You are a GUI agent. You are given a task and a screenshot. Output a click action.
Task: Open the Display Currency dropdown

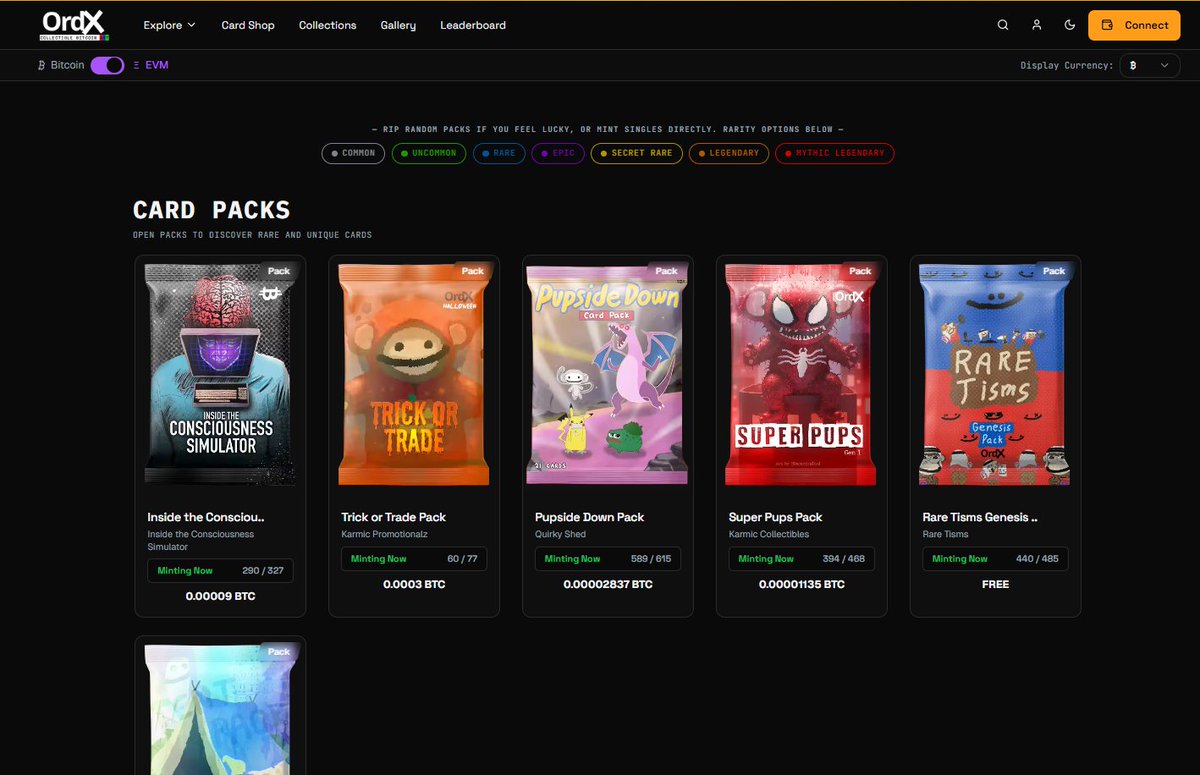1149,65
